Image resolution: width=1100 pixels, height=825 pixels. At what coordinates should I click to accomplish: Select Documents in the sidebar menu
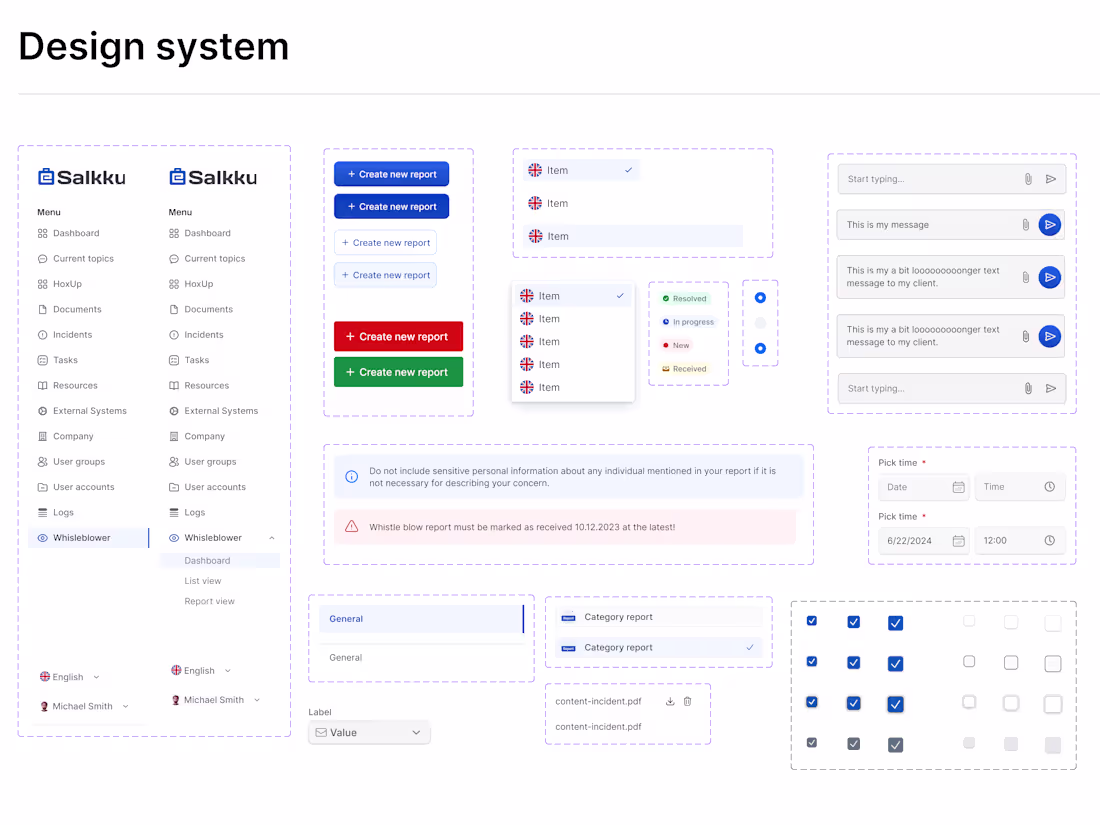78,309
